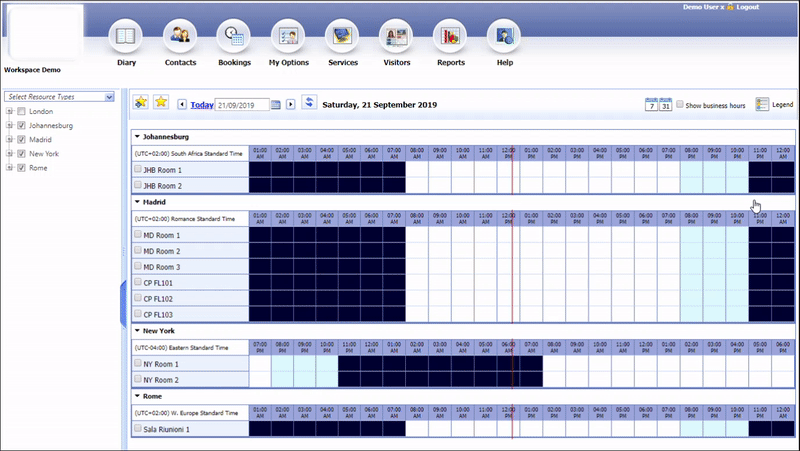This screenshot has height=451, width=800.
Task: Open the Diary menu label
Action: (127, 62)
